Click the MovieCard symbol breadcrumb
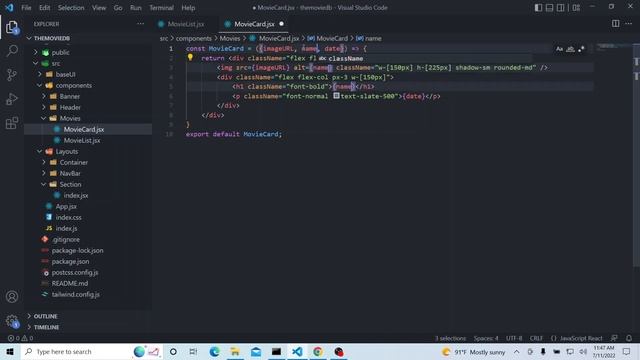The width and height of the screenshot is (640, 360). click(332, 38)
